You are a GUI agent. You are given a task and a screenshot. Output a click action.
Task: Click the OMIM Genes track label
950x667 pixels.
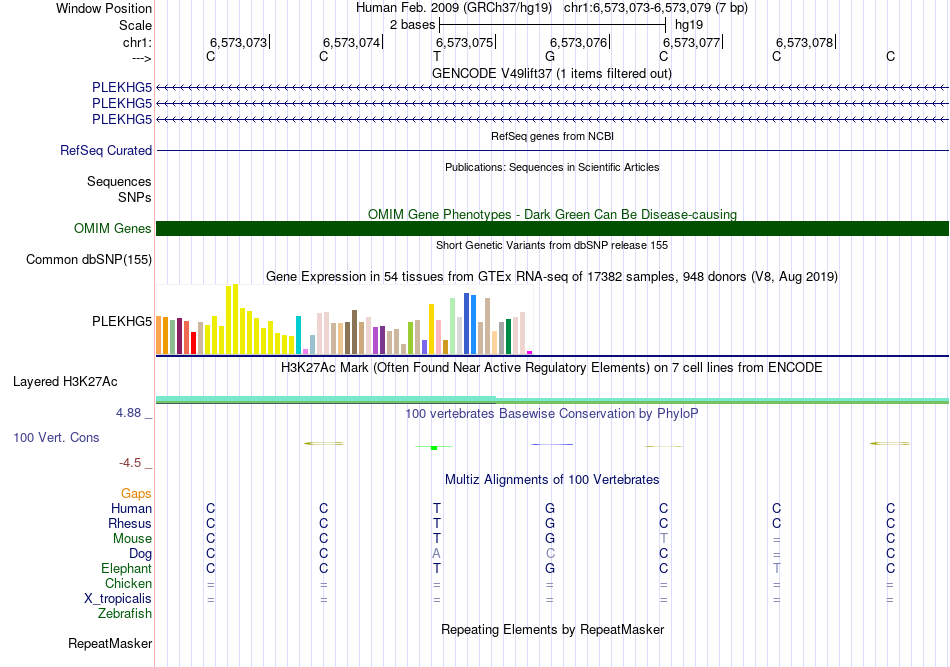point(112,228)
